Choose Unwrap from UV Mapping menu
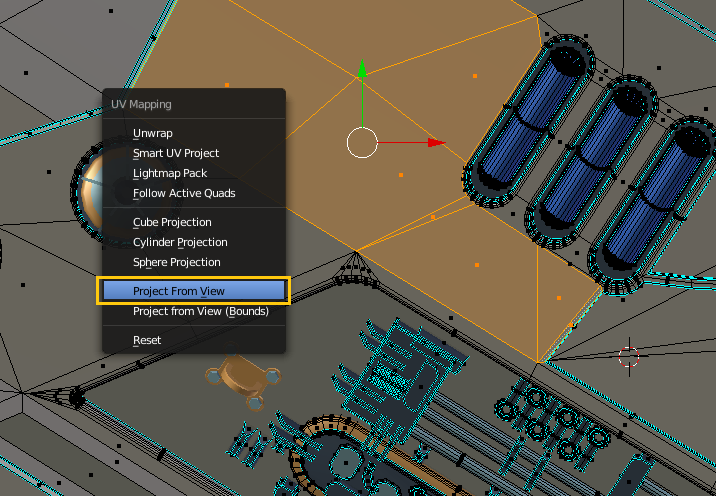Screen dimensions: 716x496 (194, 133)
